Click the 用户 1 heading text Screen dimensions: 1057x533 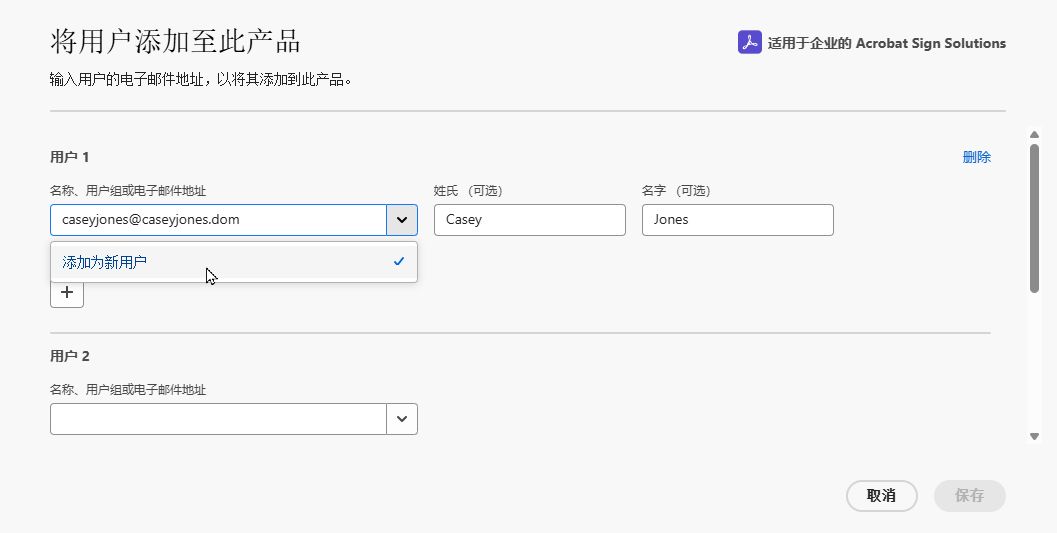(x=69, y=157)
